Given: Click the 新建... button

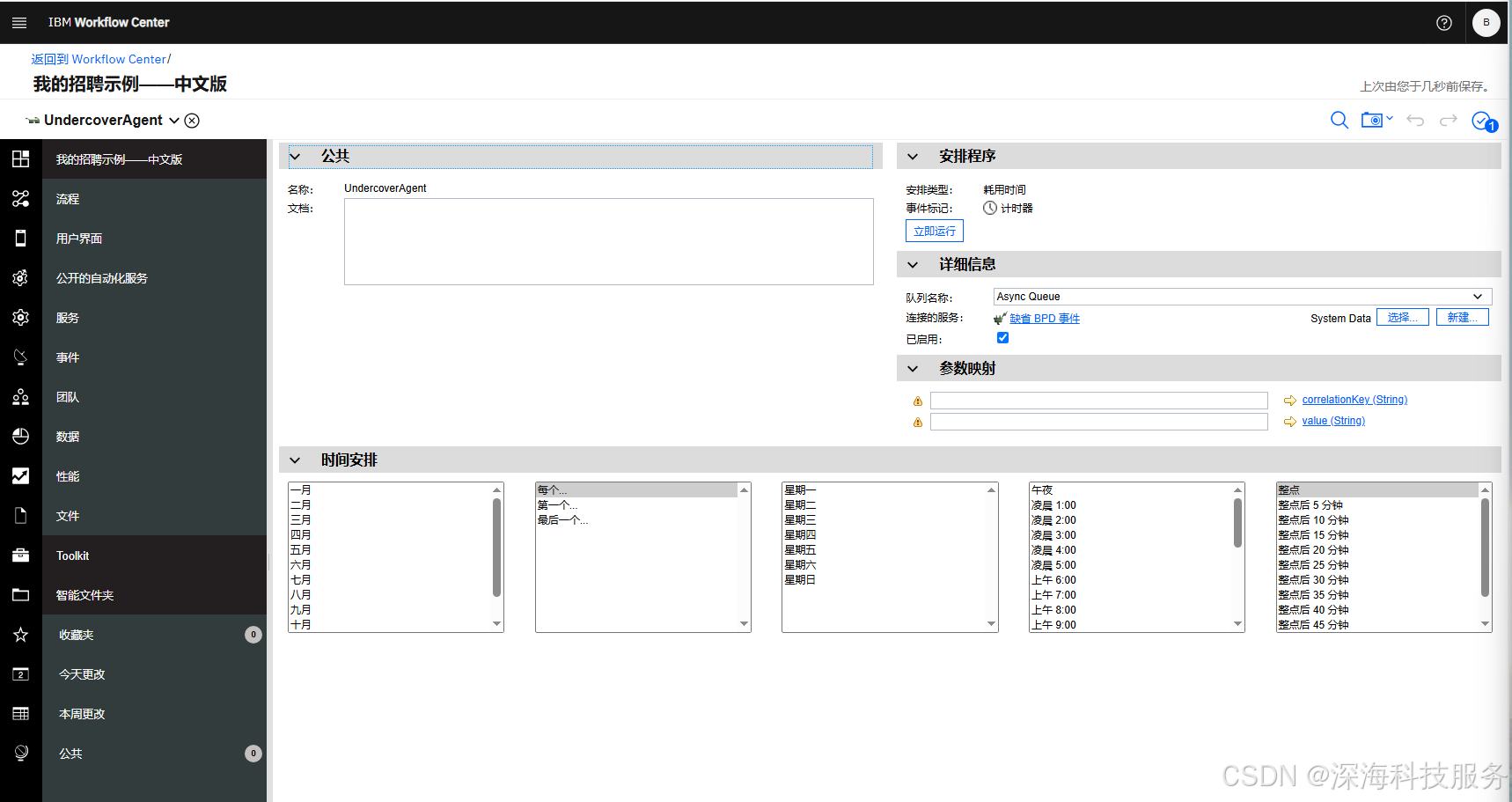Looking at the screenshot, I should pos(1463,318).
